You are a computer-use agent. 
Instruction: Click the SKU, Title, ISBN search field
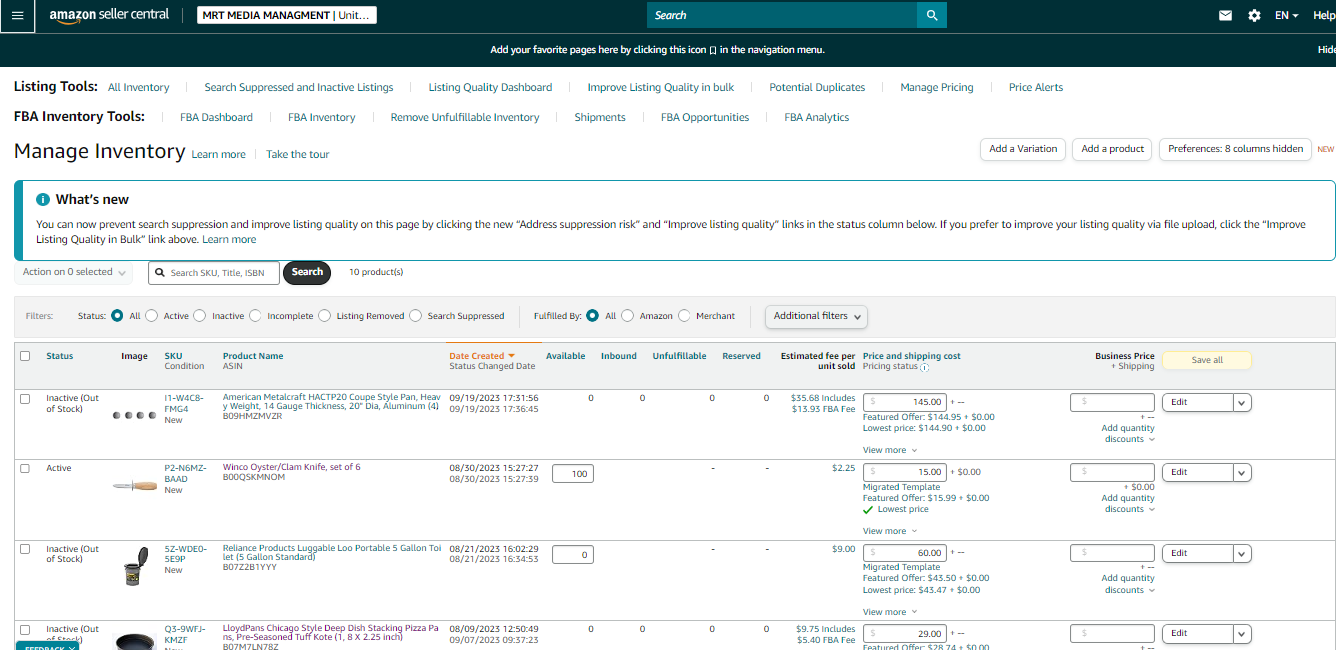coord(214,272)
